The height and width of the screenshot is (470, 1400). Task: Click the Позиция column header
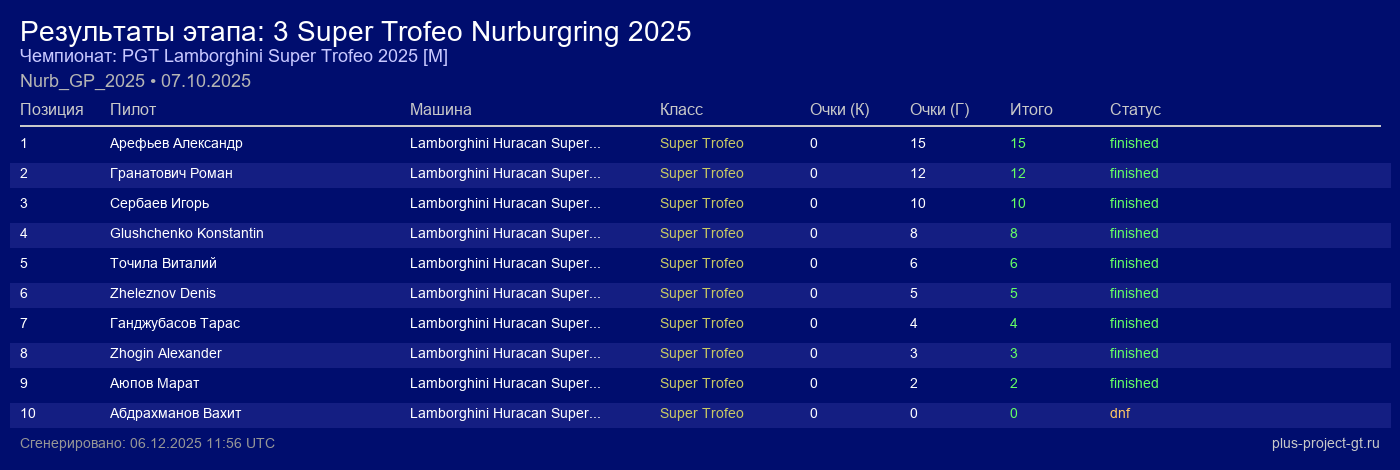click(x=52, y=109)
